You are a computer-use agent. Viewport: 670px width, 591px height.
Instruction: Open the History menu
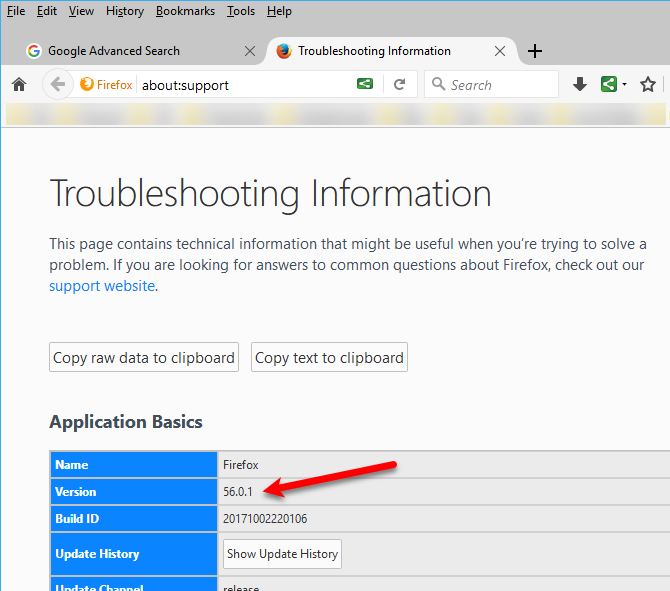pos(125,11)
